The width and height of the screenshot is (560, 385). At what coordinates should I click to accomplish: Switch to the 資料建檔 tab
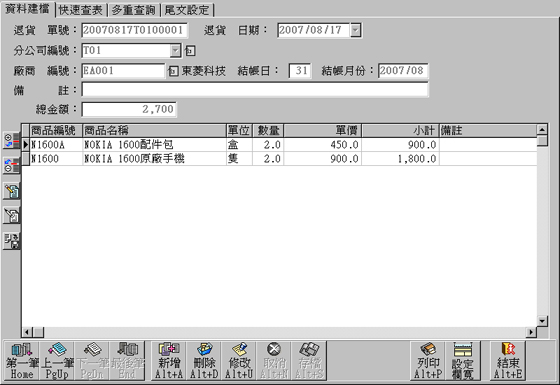click(28, 9)
